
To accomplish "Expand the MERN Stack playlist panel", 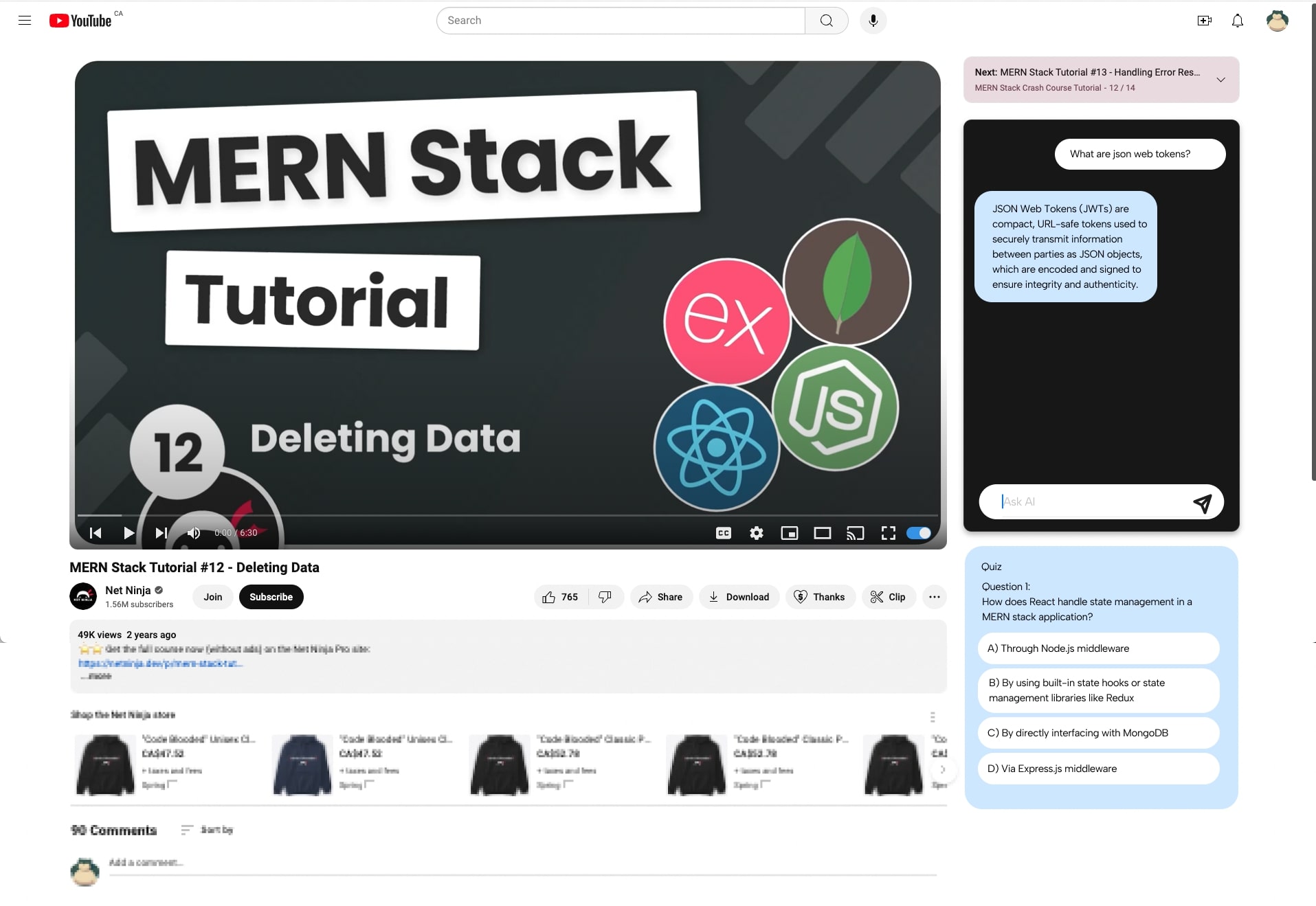I will point(1220,80).
